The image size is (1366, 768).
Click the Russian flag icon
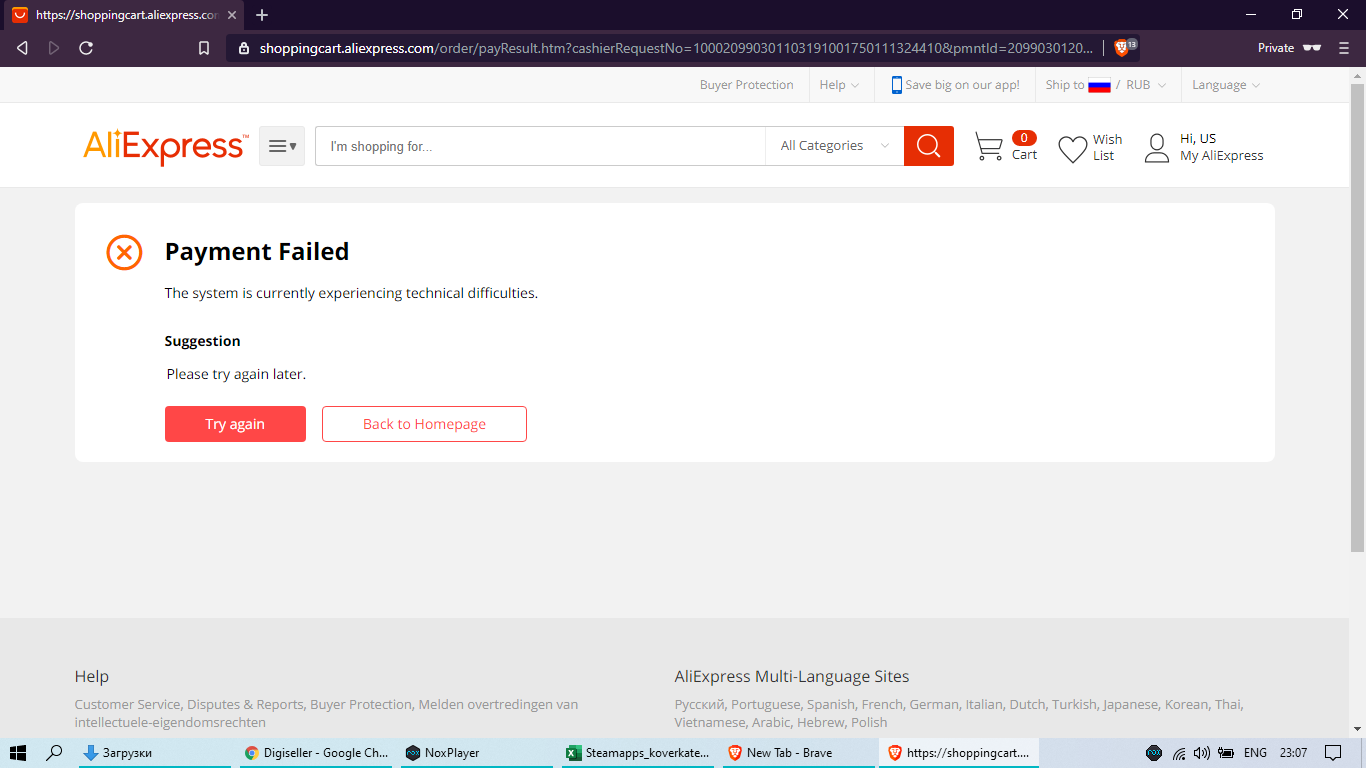(1100, 85)
